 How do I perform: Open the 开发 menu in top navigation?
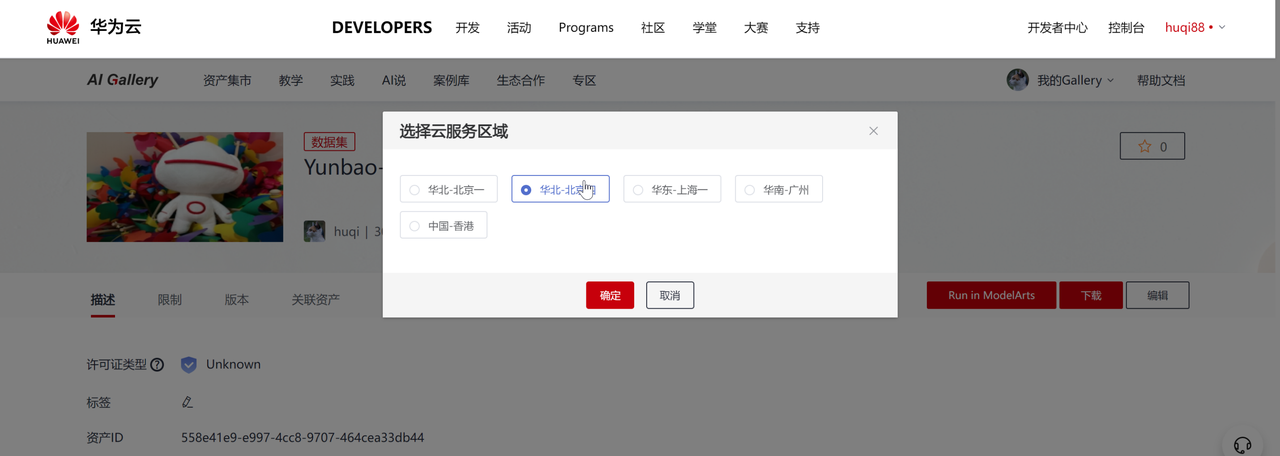coord(468,28)
